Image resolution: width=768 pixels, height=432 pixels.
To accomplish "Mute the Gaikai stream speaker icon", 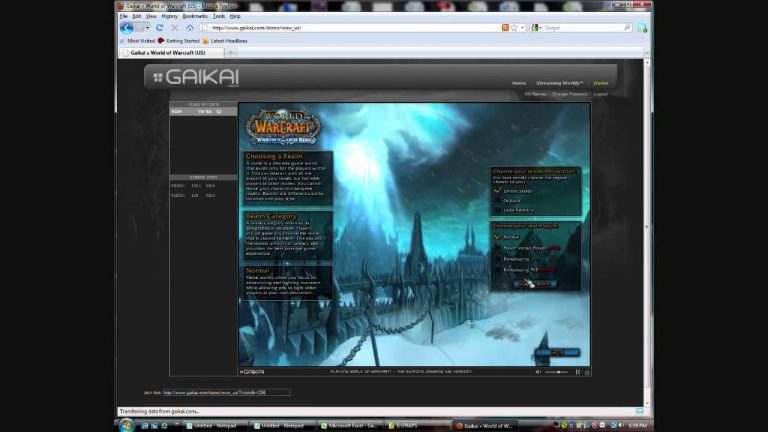I will [538, 372].
